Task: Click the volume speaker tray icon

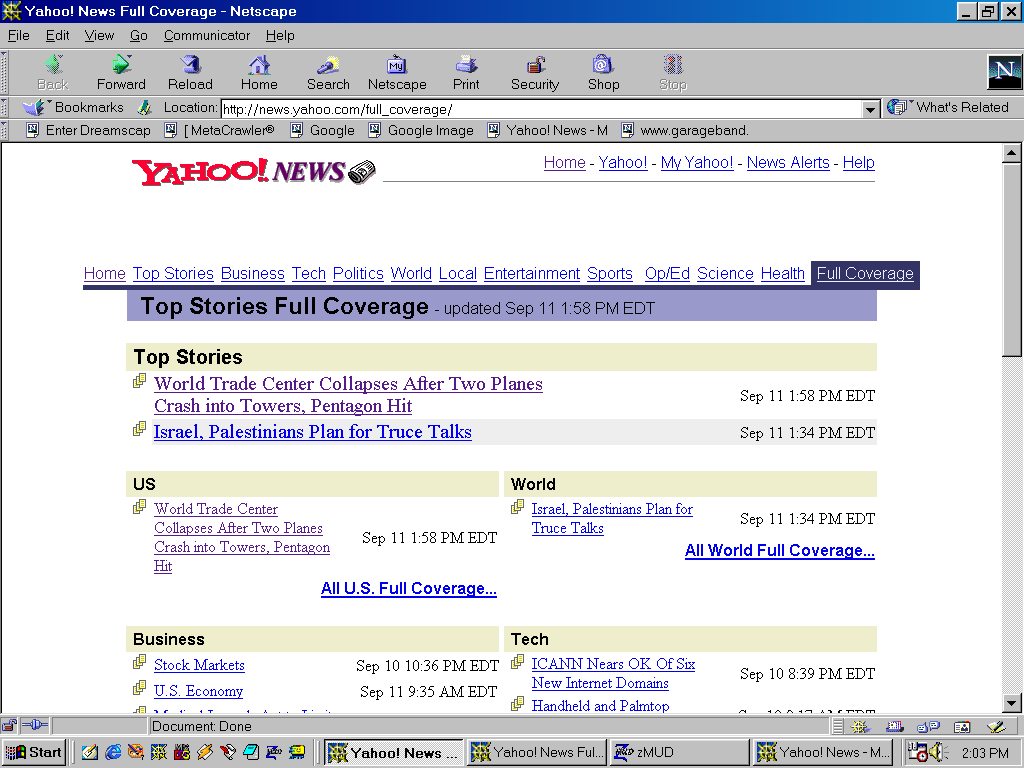Action: pos(938,753)
